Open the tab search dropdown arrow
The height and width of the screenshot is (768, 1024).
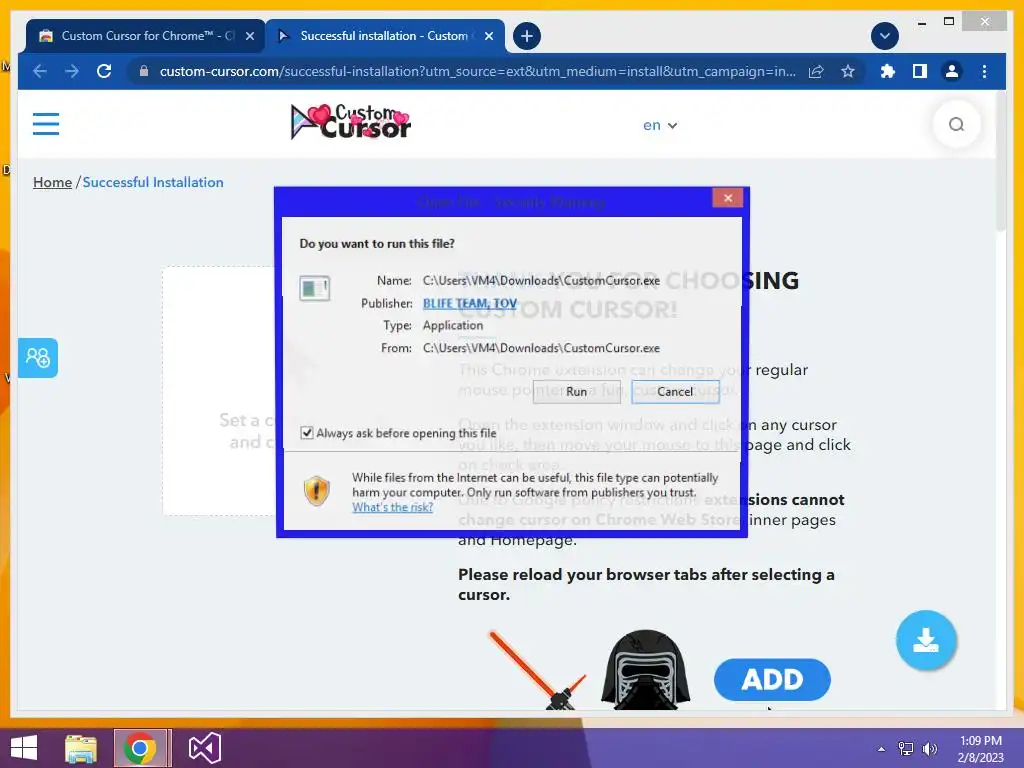885,36
